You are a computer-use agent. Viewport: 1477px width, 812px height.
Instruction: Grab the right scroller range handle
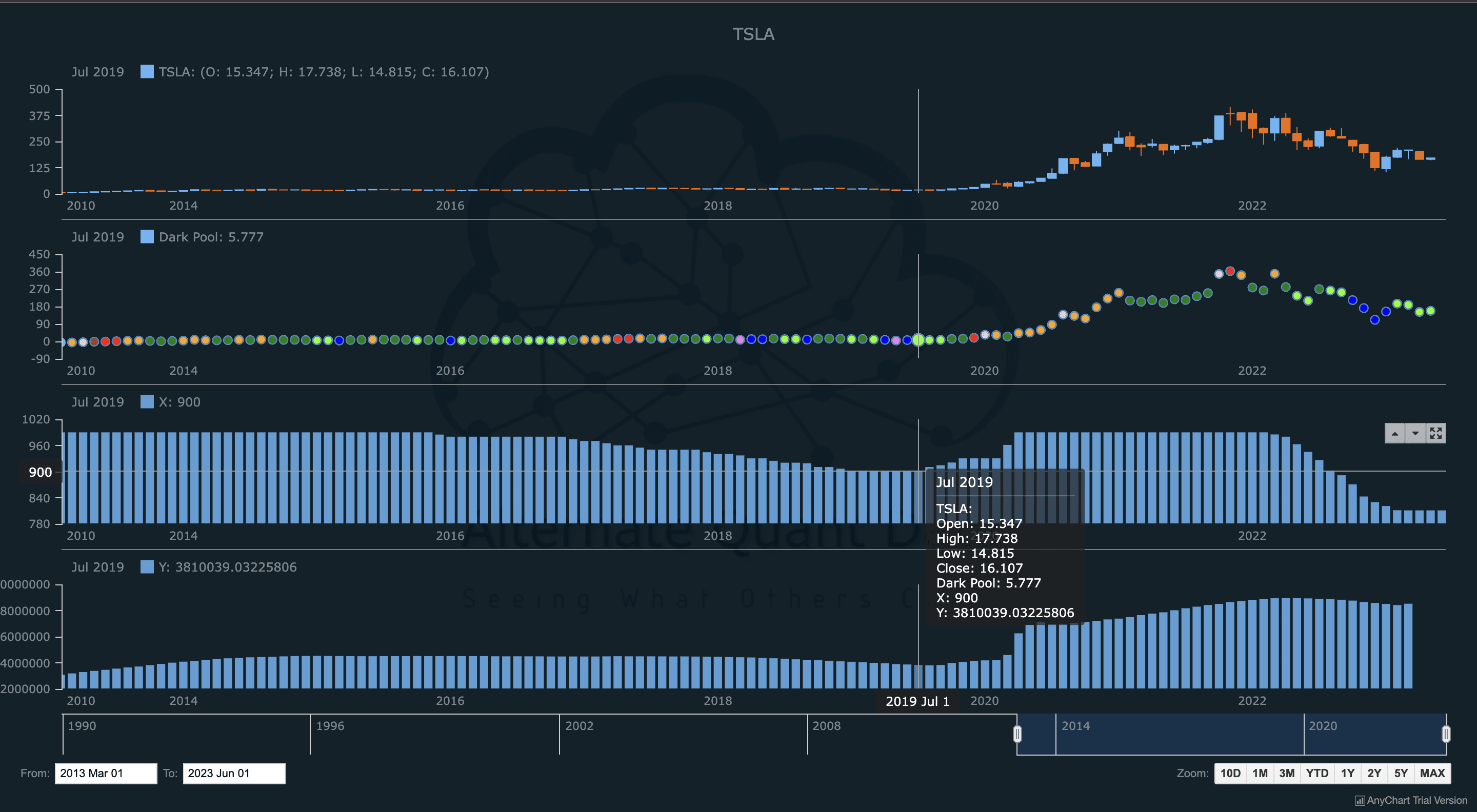tap(1446, 734)
